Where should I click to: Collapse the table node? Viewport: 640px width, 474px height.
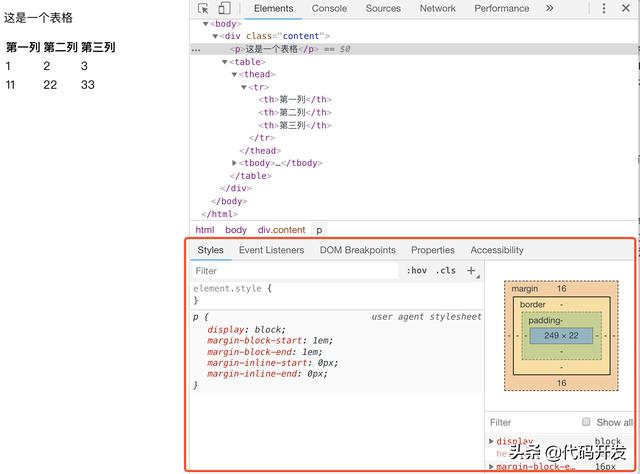(224, 62)
